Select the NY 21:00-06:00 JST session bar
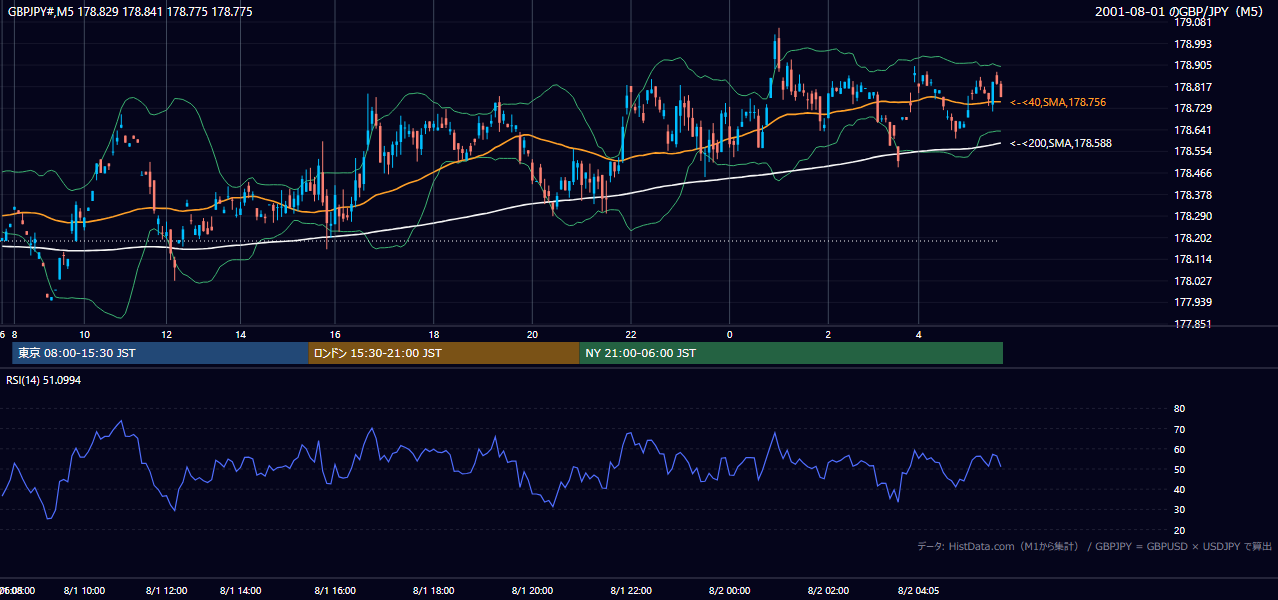Image resolution: width=1278 pixels, height=600 pixels. pyautogui.click(x=791, y=353)
